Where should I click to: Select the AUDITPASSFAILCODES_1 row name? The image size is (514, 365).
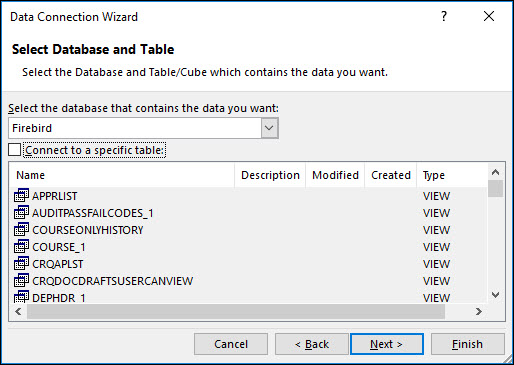pos(93,213)
